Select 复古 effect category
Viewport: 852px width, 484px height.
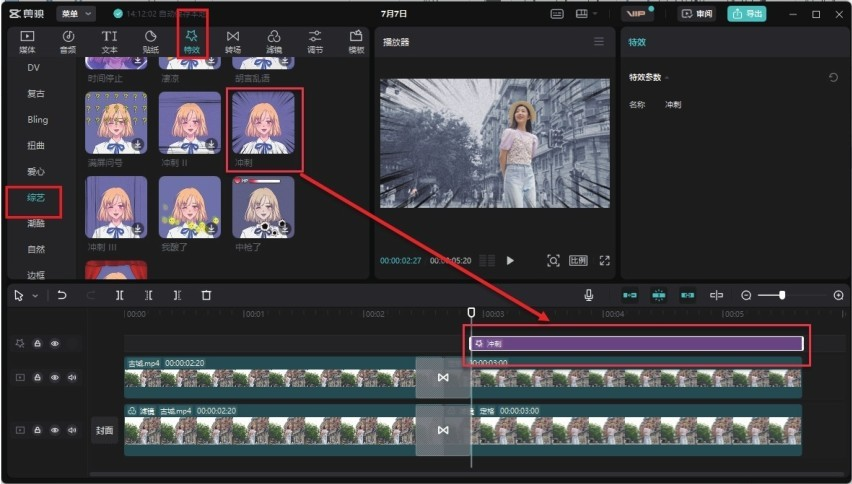(x=36, y=93)
